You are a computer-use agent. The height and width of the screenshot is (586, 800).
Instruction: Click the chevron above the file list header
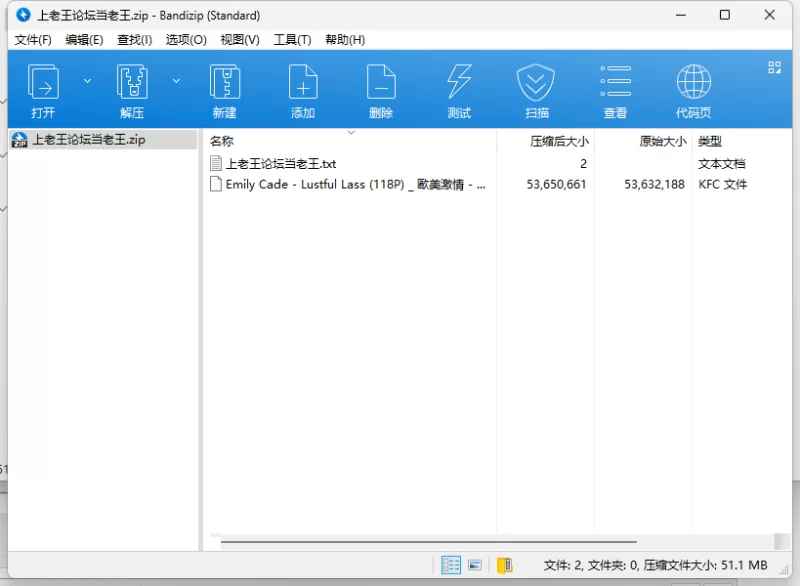tap(351, 132)
